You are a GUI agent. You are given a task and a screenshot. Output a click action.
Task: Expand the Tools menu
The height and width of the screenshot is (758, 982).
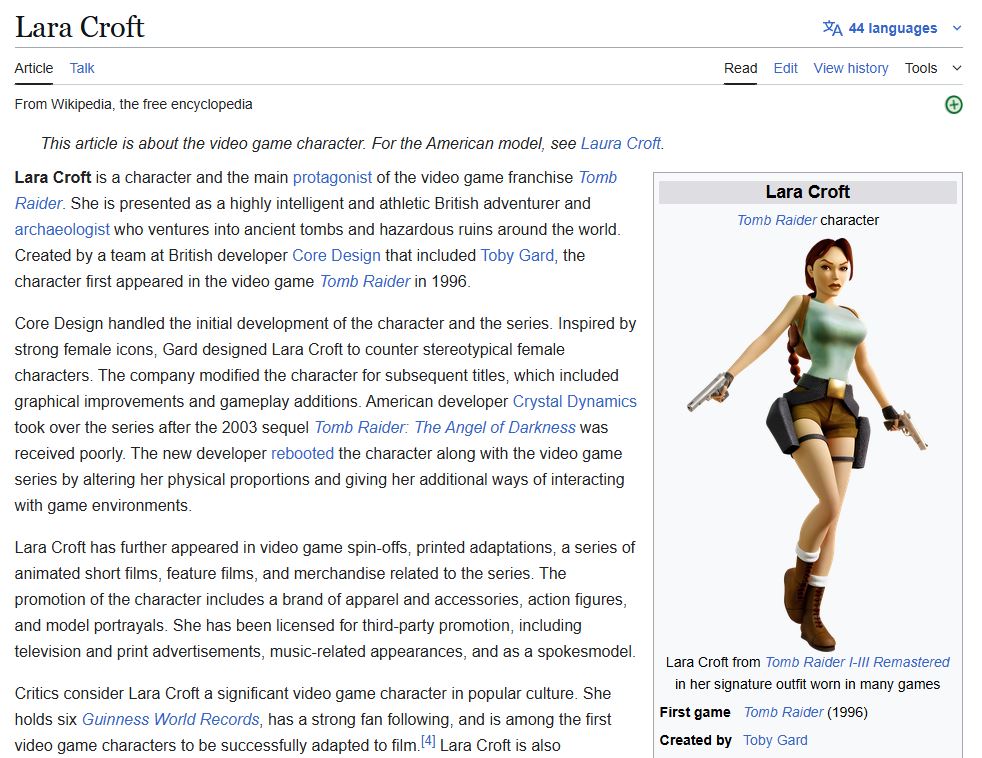click(932, 68)
